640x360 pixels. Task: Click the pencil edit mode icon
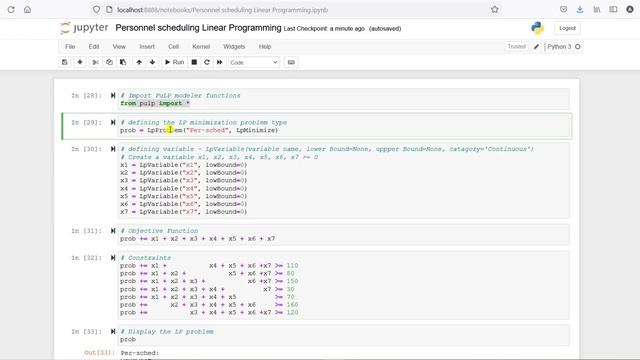point(536,47)
